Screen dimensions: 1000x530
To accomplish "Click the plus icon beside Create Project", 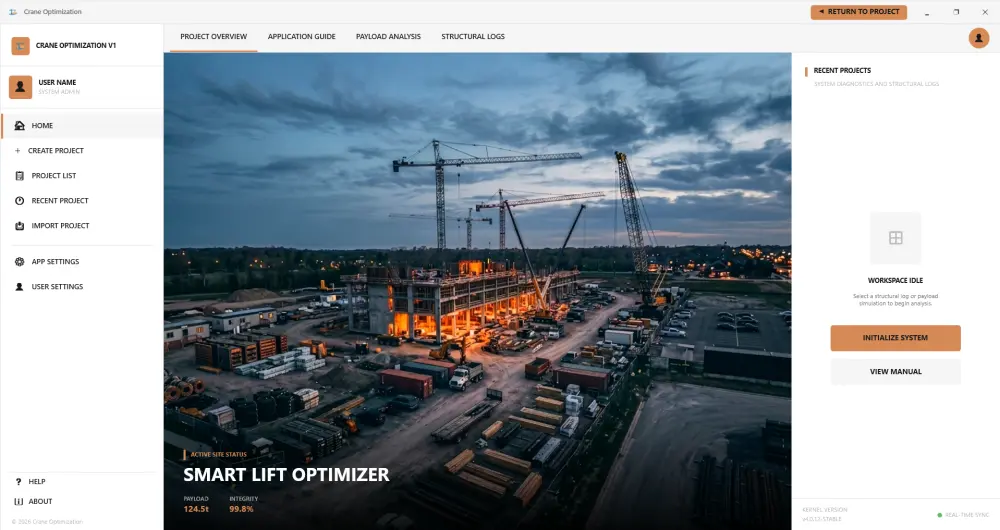I will coord(17,151).
